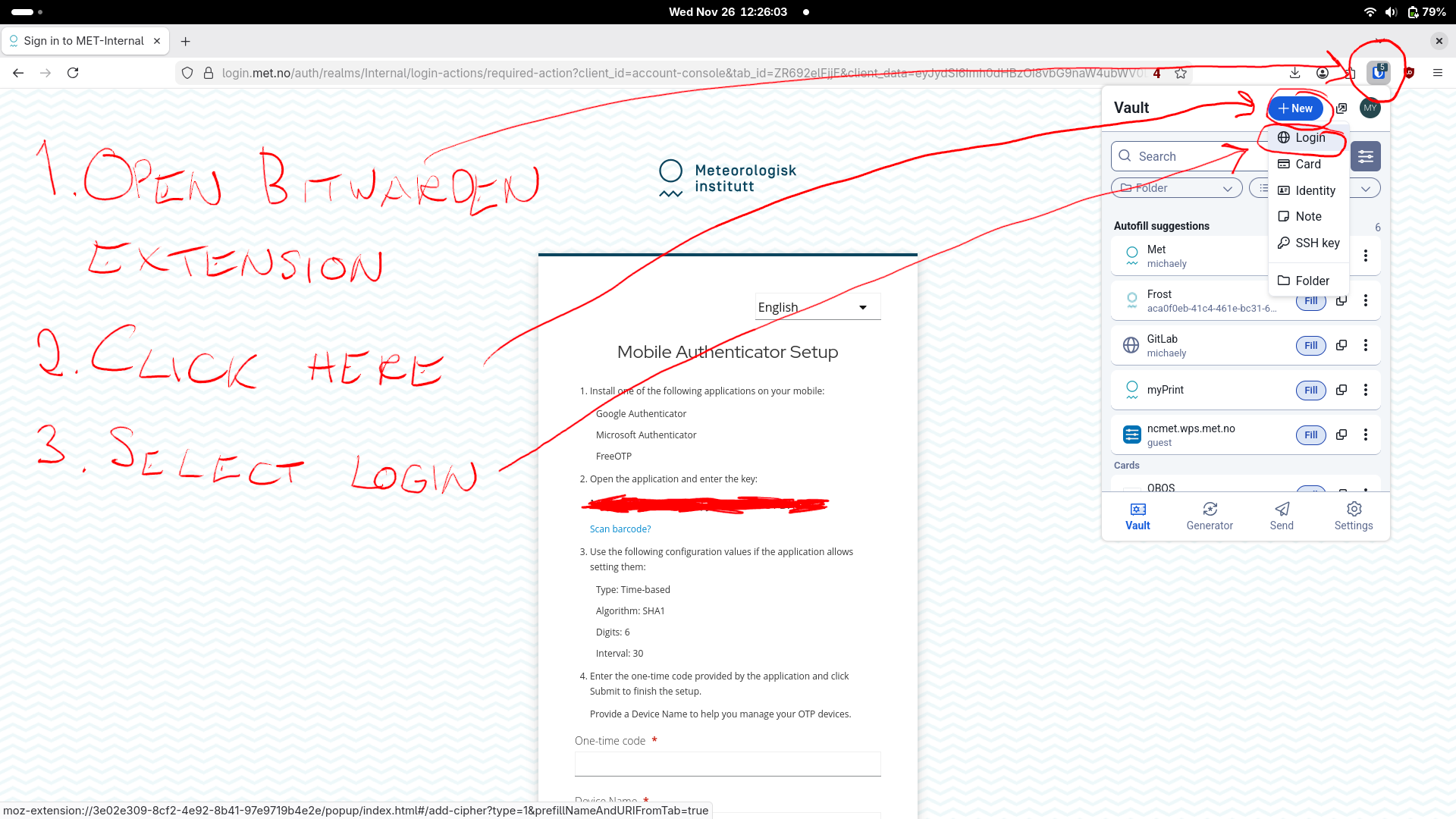
Task: Open the uBlock Origin extension icon
Action: pos(1409,73)
